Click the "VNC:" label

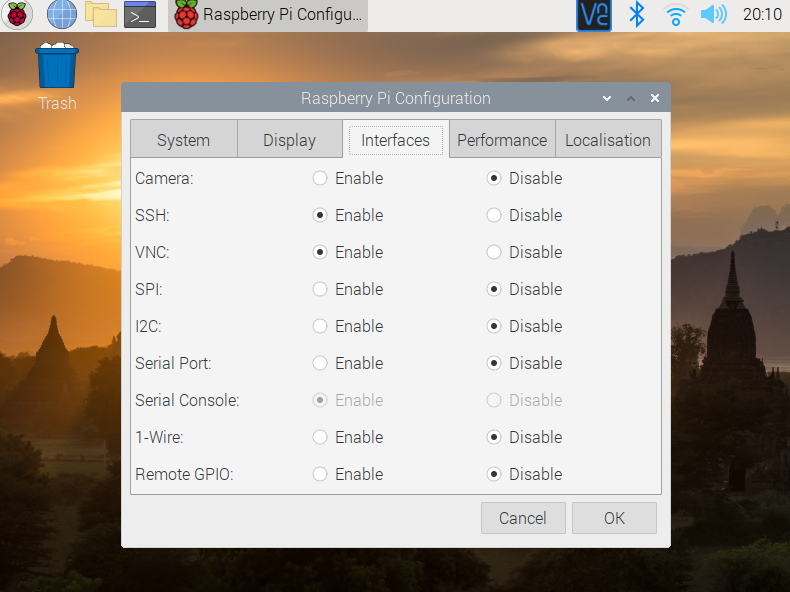pos(152,252)
